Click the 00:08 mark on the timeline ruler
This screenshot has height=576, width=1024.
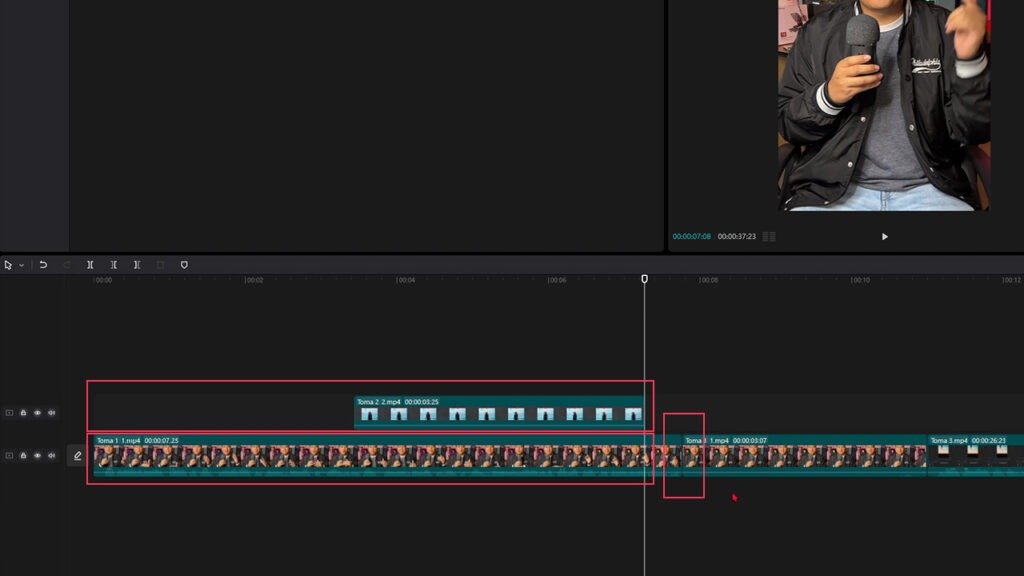pos(708,280)
